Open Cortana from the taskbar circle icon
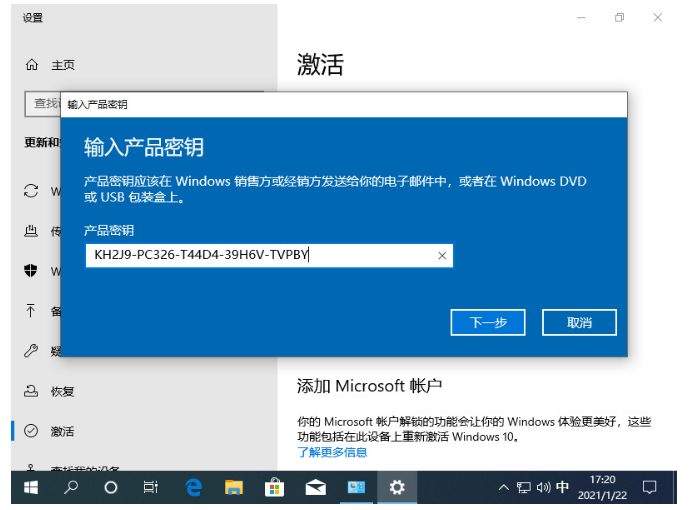Viewport: 693px width, 510px height. pos(111,487)
